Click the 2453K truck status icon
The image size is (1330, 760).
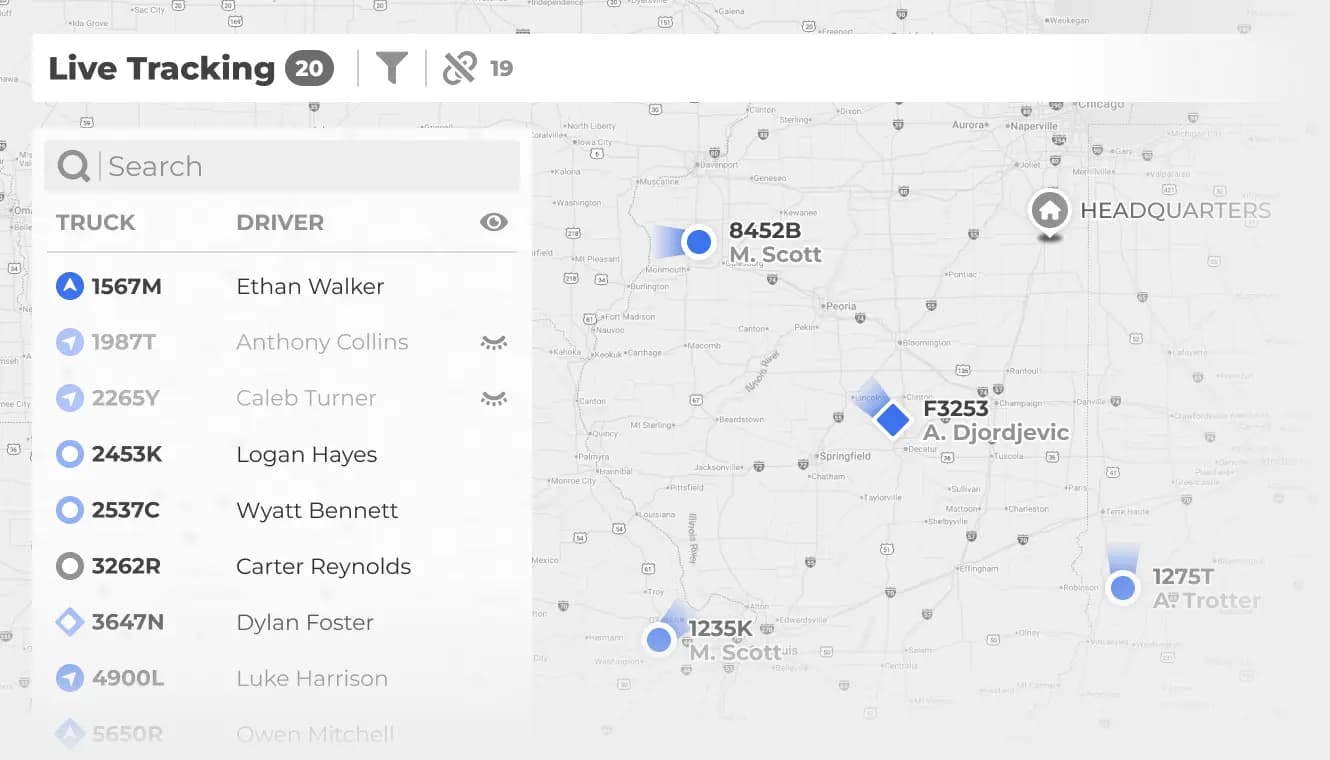point(69,455)
